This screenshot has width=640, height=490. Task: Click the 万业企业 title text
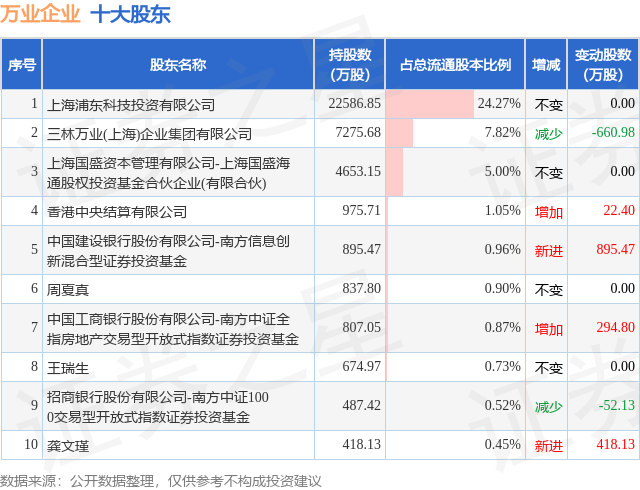coord(40,14)
